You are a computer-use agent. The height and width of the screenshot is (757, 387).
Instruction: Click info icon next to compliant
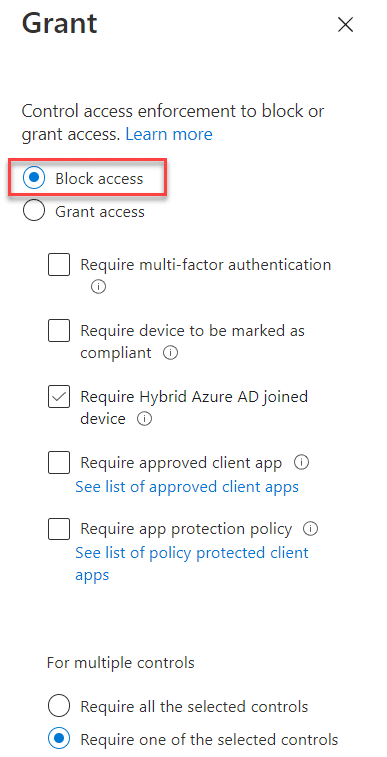pos(171,353)
